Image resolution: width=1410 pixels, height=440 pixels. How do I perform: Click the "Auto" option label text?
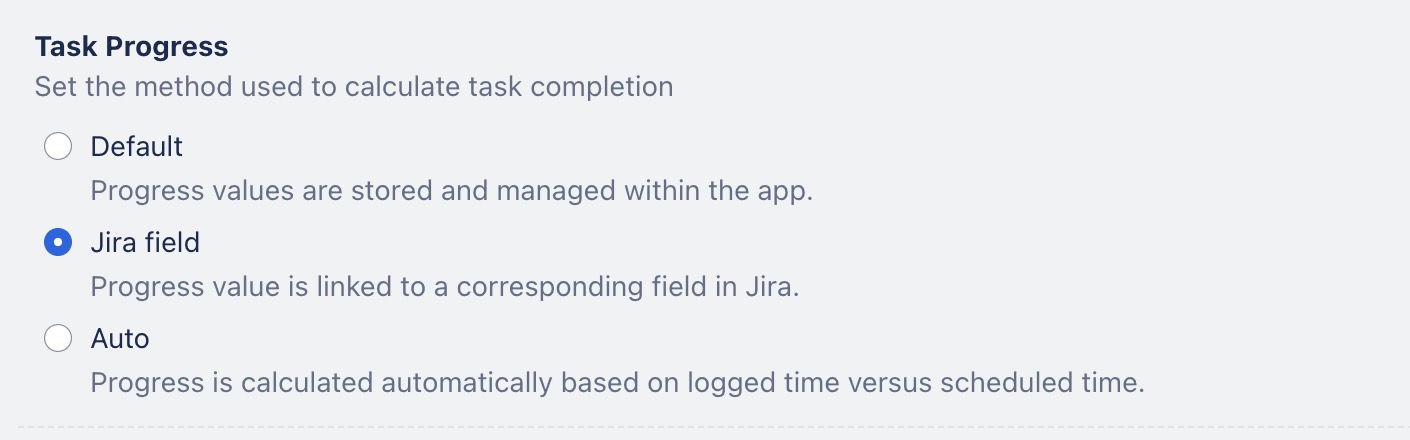[120, 339]
